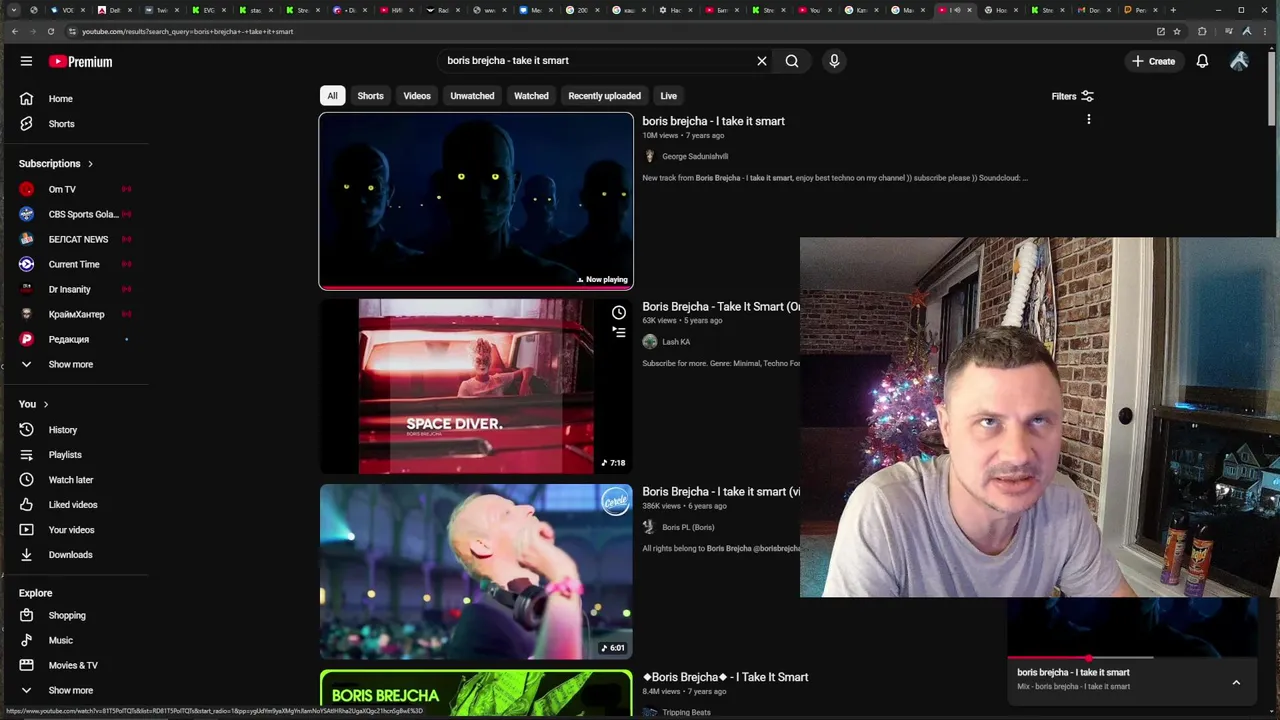Select the All filter chip
Image resolution: width=1280 pixels, height=720 pixels.
332,96
